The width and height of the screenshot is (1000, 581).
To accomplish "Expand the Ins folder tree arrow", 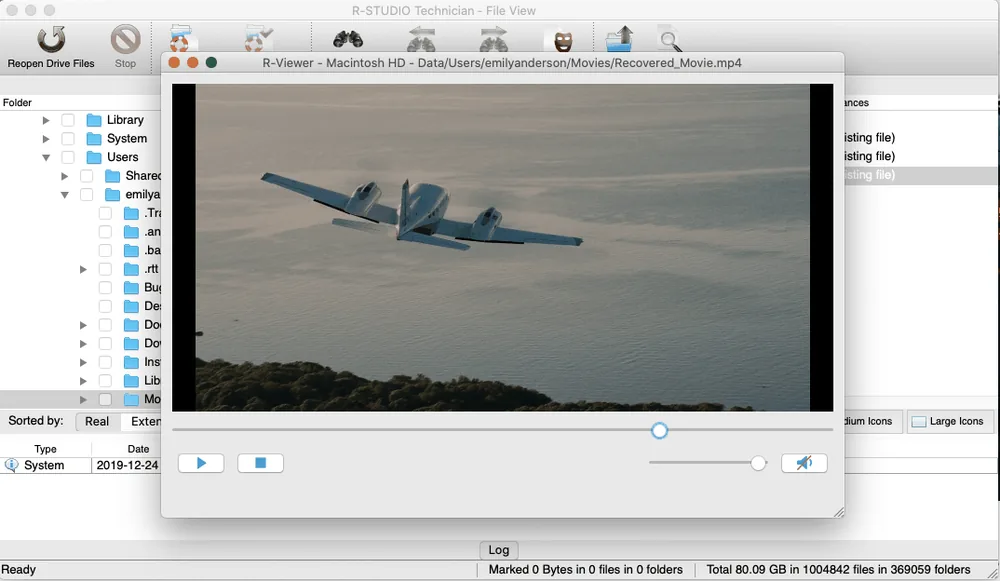I will coord(83,362).
